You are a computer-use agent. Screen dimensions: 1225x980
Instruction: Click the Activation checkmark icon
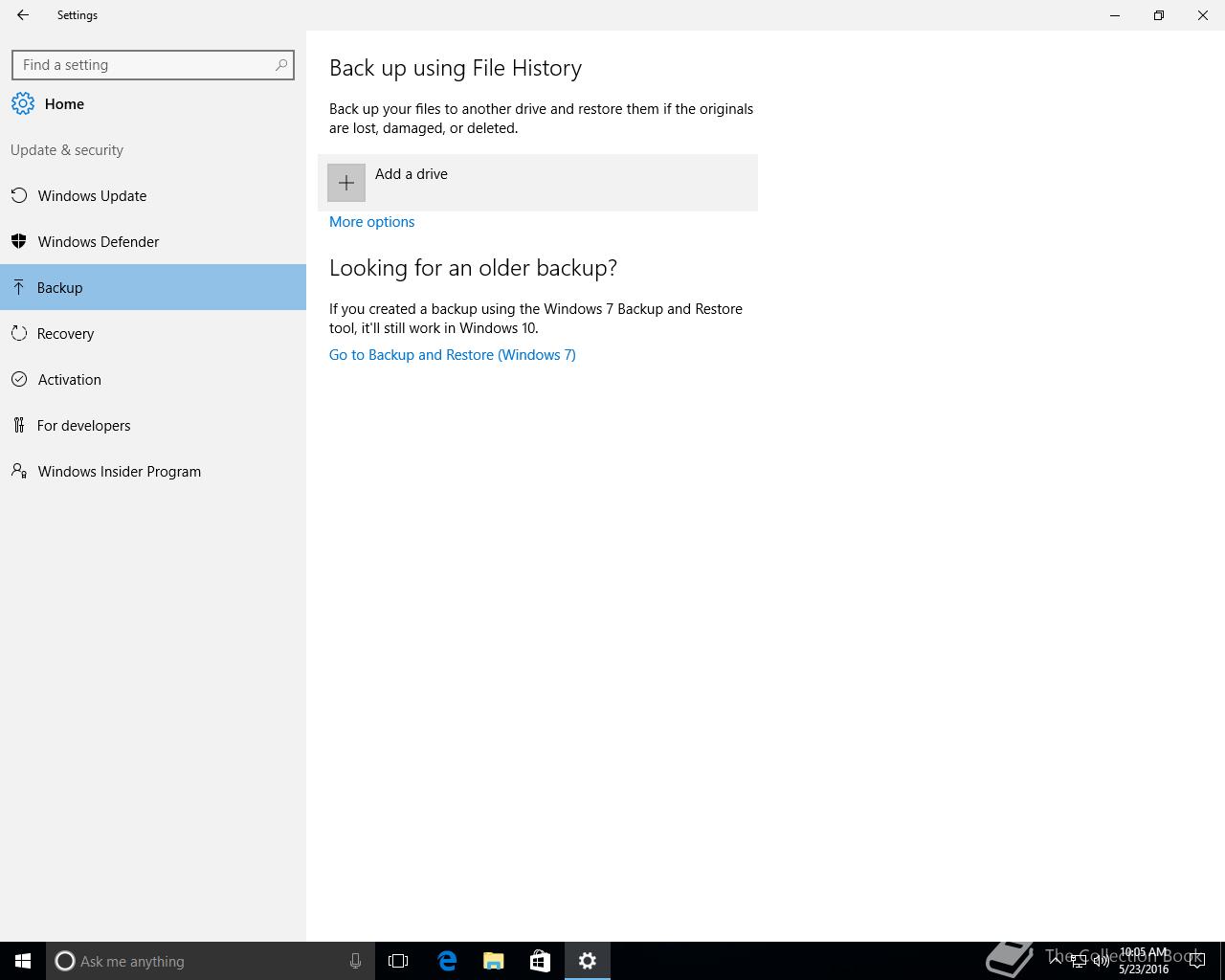pyautogui.click(x=19, y=380)
